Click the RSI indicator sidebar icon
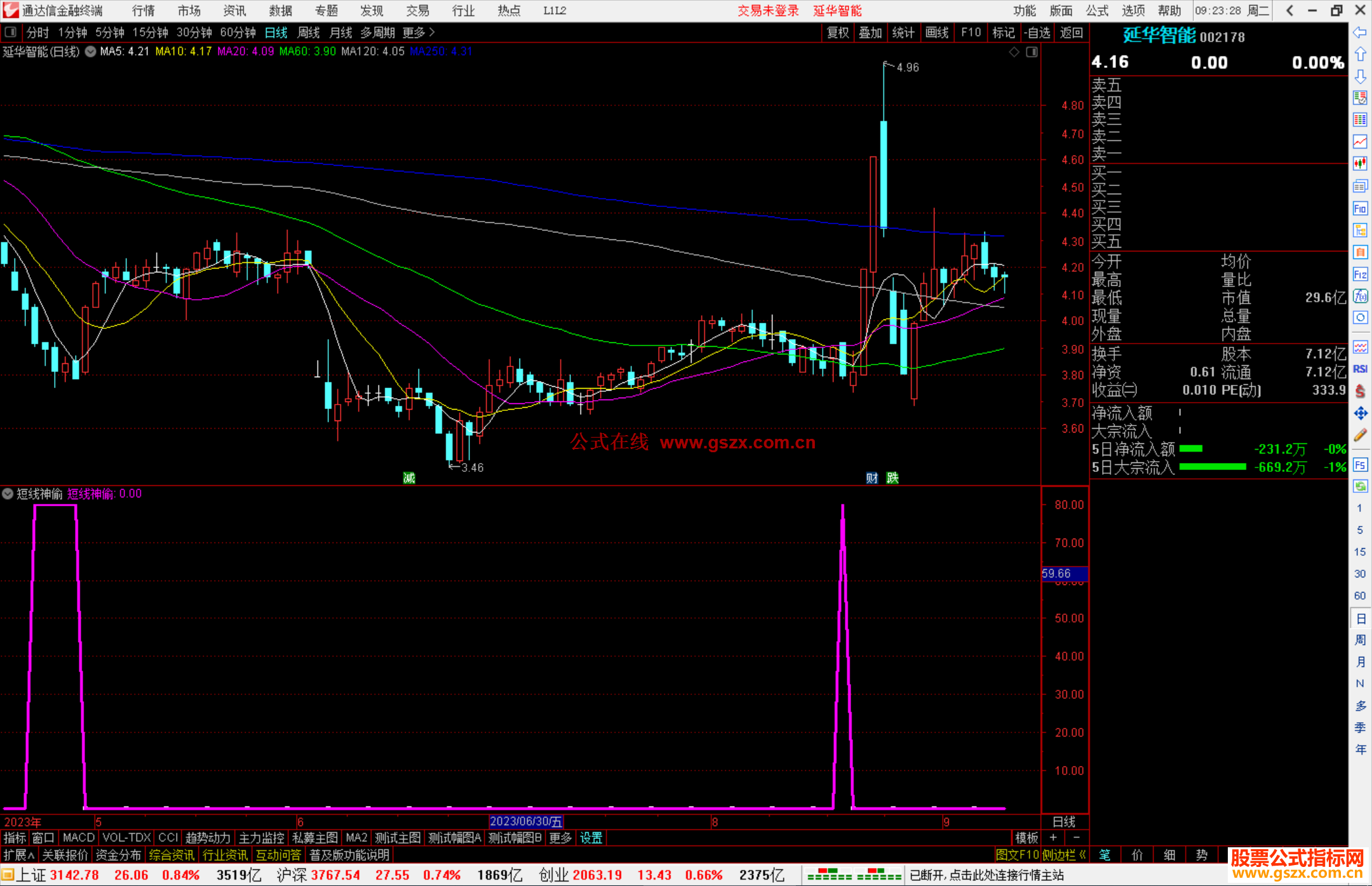Screen dimensions: 1372x886 1359,369
